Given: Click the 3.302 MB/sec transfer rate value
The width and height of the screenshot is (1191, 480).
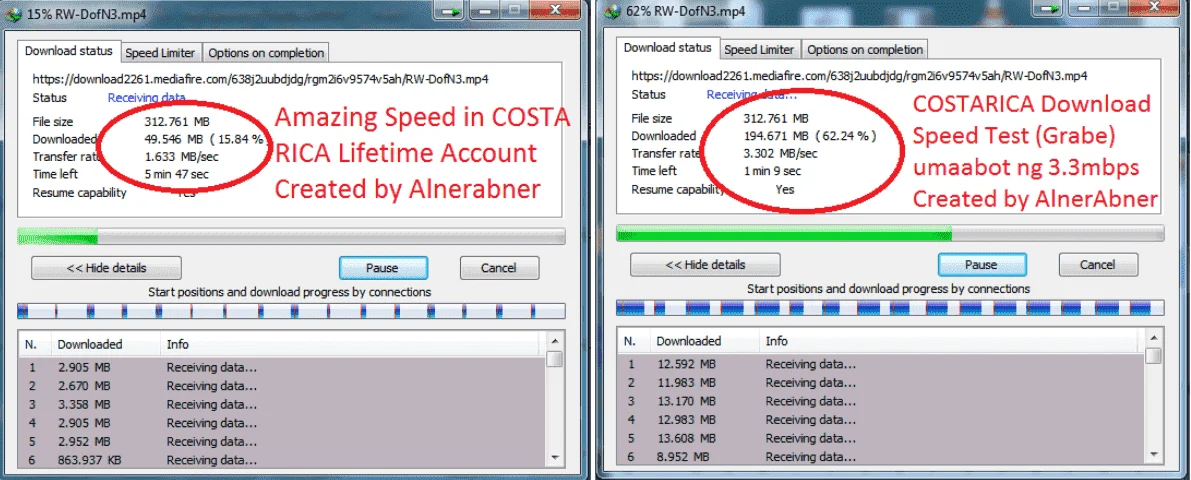Looking at the screenshot, I should (x=780, y=153).
